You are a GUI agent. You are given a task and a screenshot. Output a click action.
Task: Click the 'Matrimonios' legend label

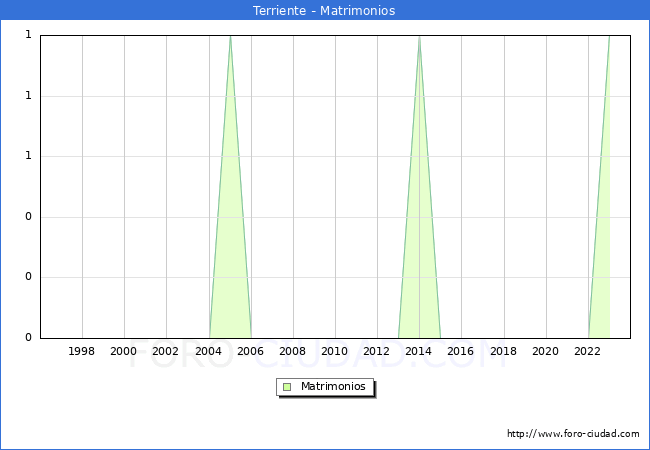[333, 386]
